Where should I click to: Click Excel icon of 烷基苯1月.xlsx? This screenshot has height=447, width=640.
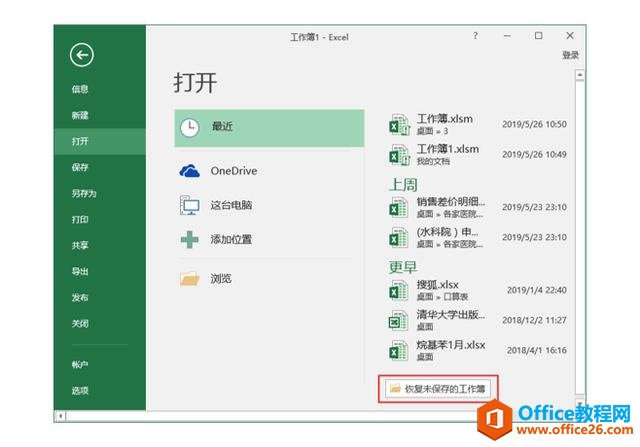coord(398,351)
